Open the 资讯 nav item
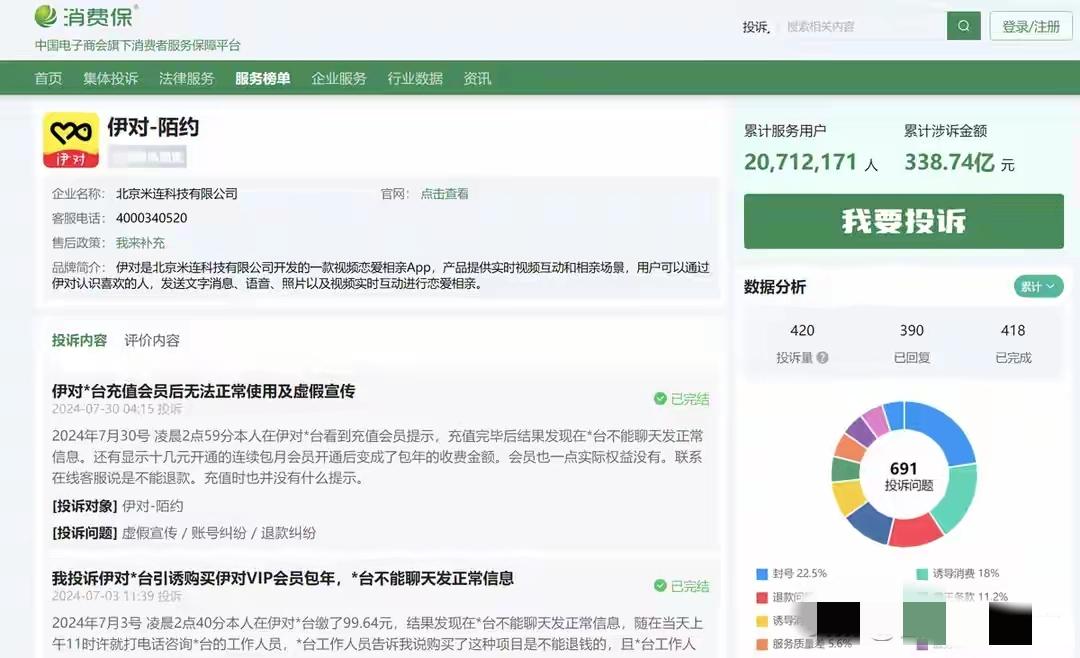Image resolution: width=1080 pixels, height=658 pixels. pos(477,79)
